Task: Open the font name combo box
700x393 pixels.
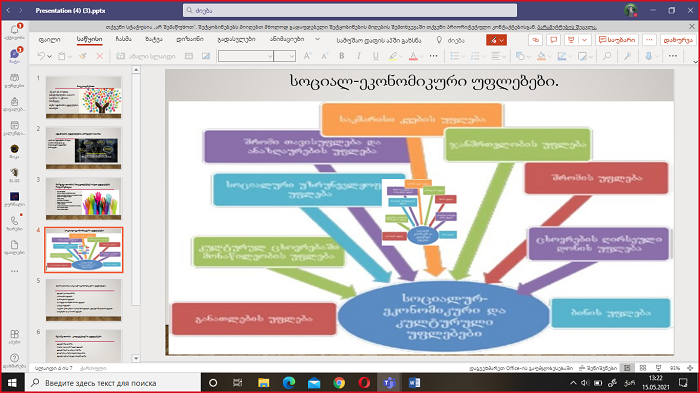Action: tap(246, 56)
